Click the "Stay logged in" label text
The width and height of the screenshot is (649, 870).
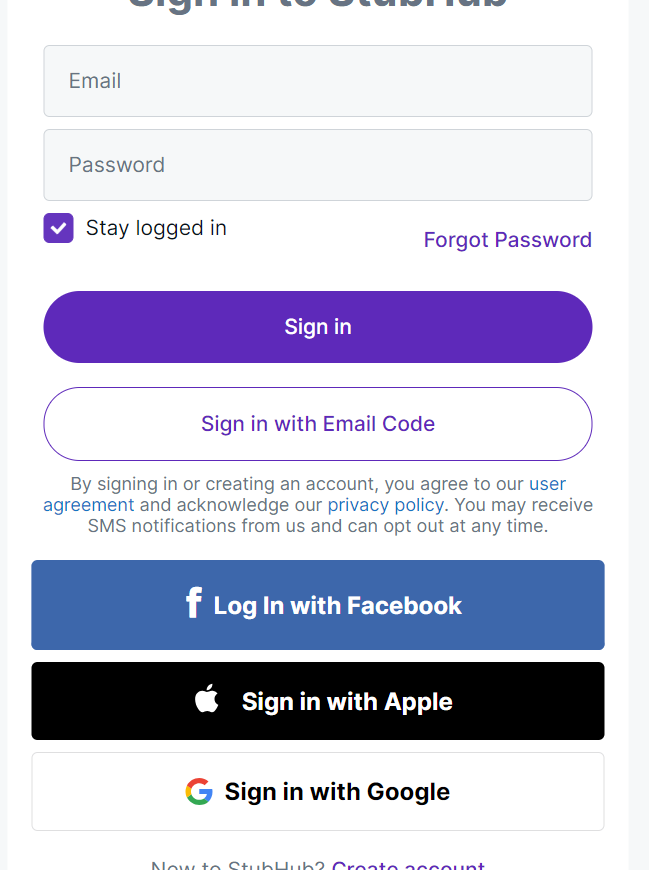tap(156, 228)
